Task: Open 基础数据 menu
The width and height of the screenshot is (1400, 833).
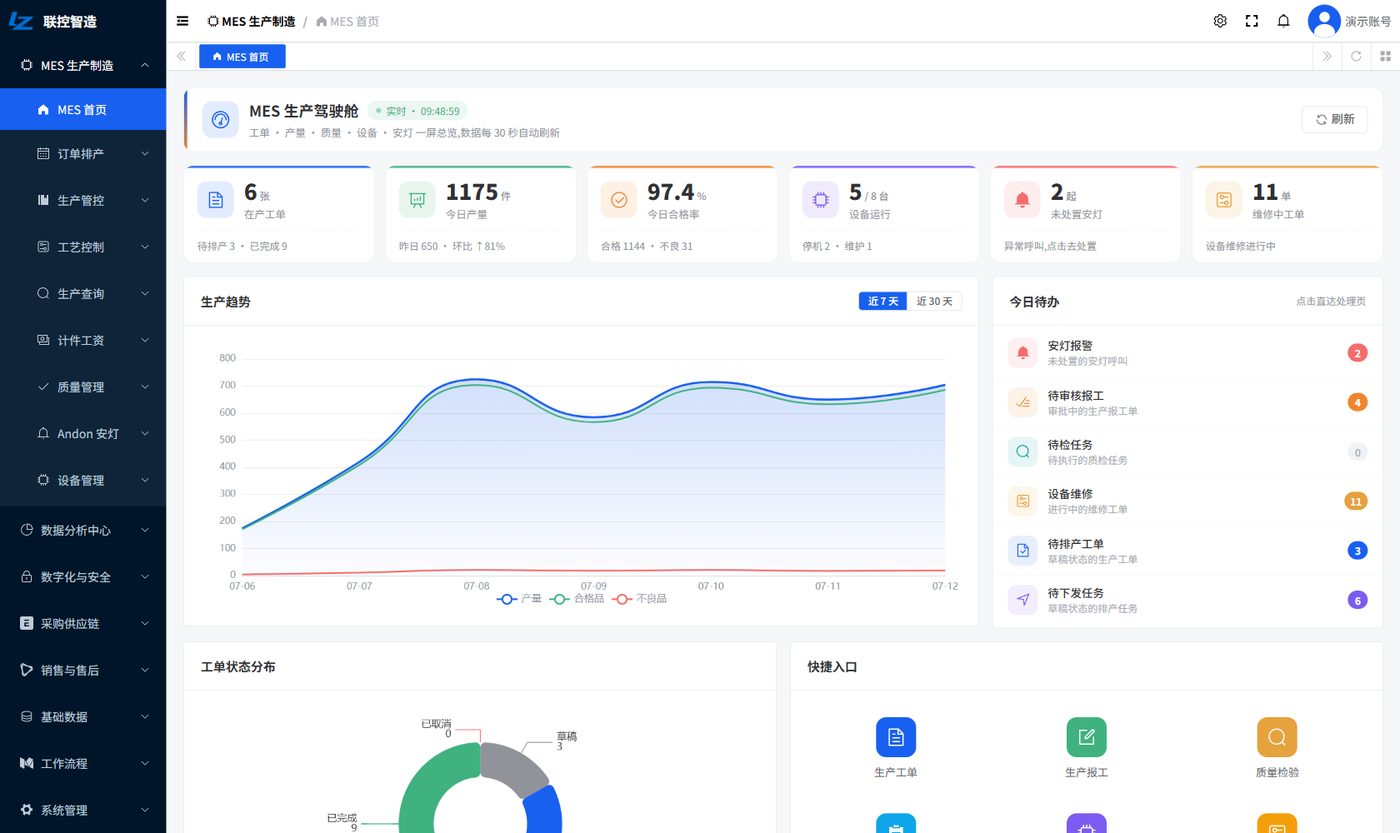Action: (x=83, y=717)
